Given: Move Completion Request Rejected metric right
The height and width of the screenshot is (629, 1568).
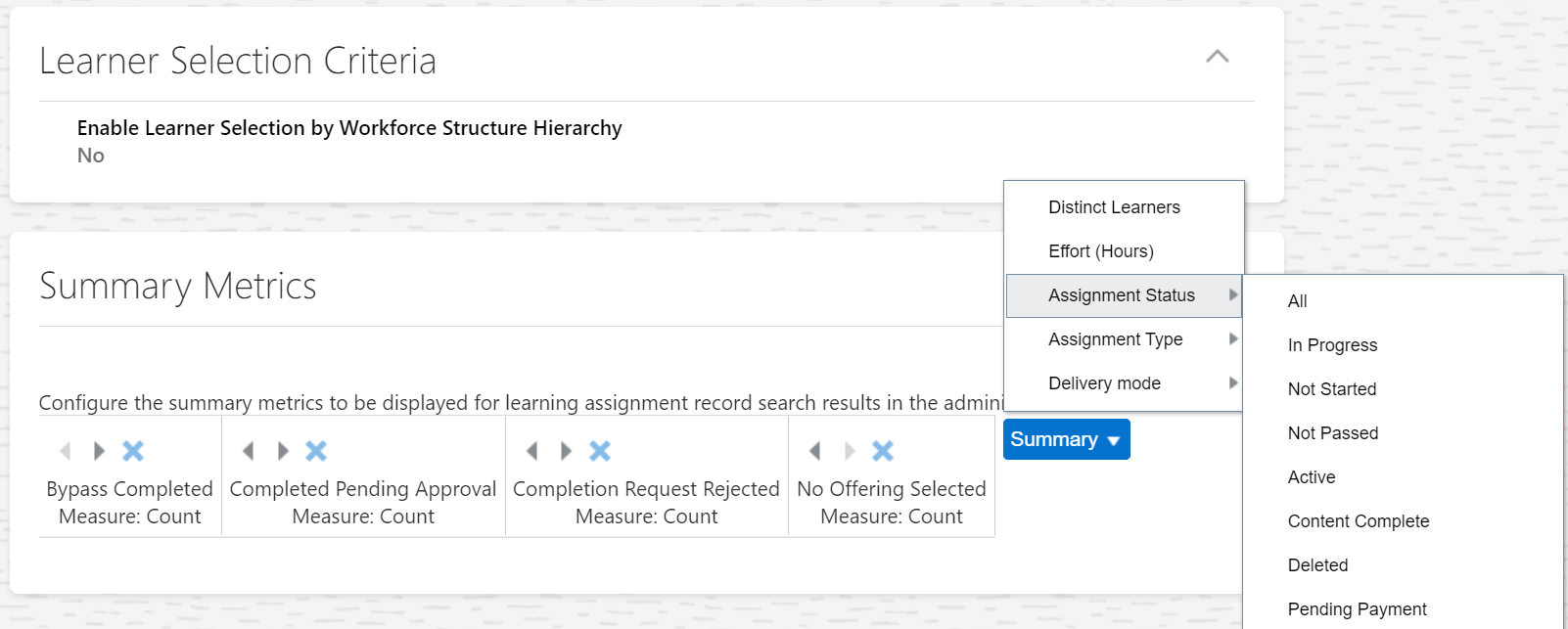Looking at the screenshot, I should point(566,451).
